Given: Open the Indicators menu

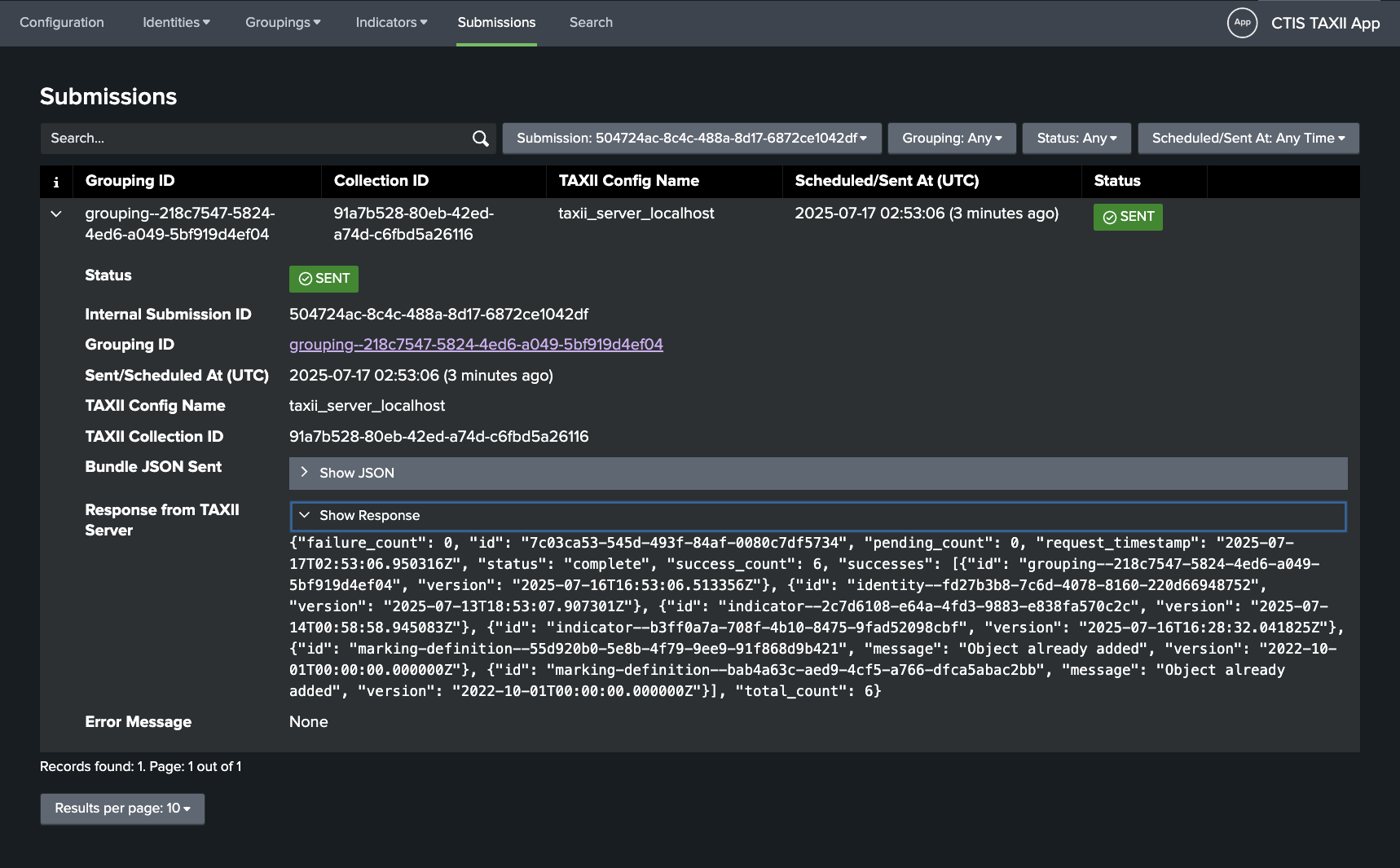Looking at the screenshot, I should pyautogui.click(x=391, y=23).
